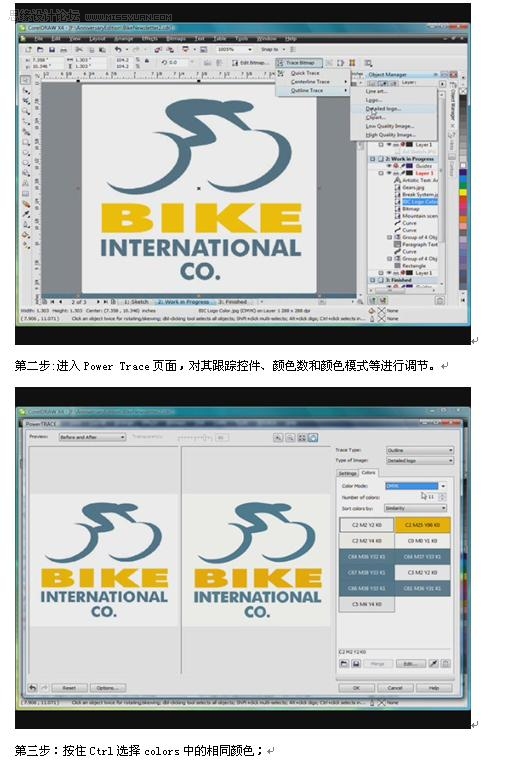This screenshot has width=514, height=765.
Task: Switch to the Settings tab in PowerTRACE
Action: pos(348,473)
